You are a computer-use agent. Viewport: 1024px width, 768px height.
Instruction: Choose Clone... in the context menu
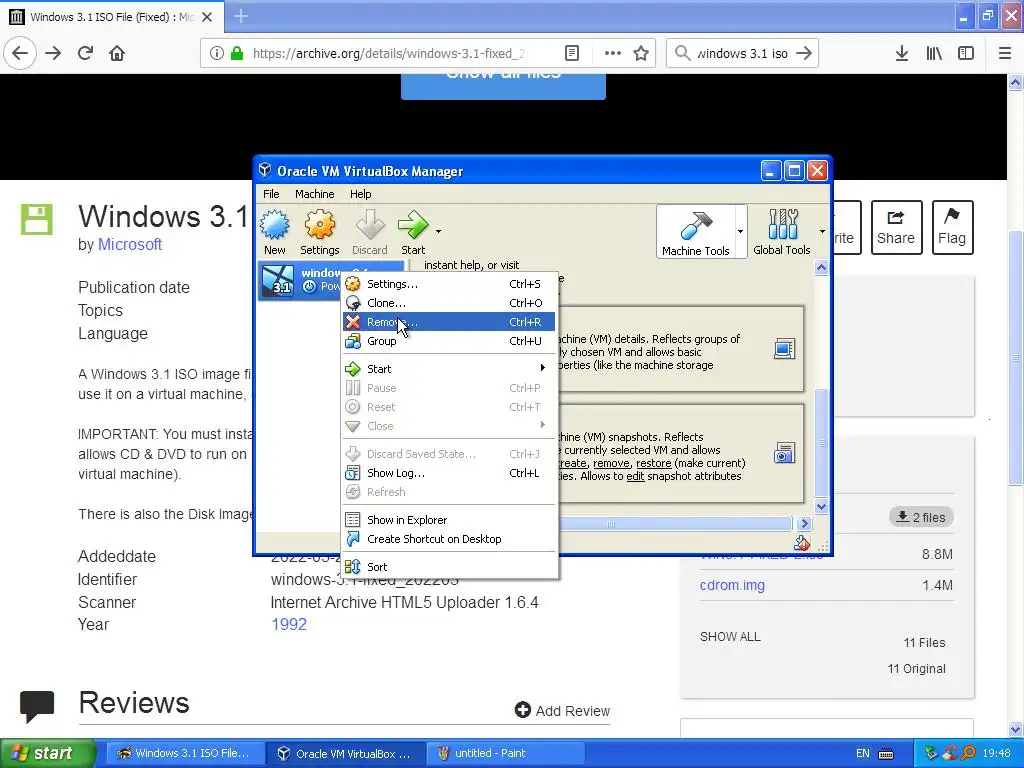449,303
